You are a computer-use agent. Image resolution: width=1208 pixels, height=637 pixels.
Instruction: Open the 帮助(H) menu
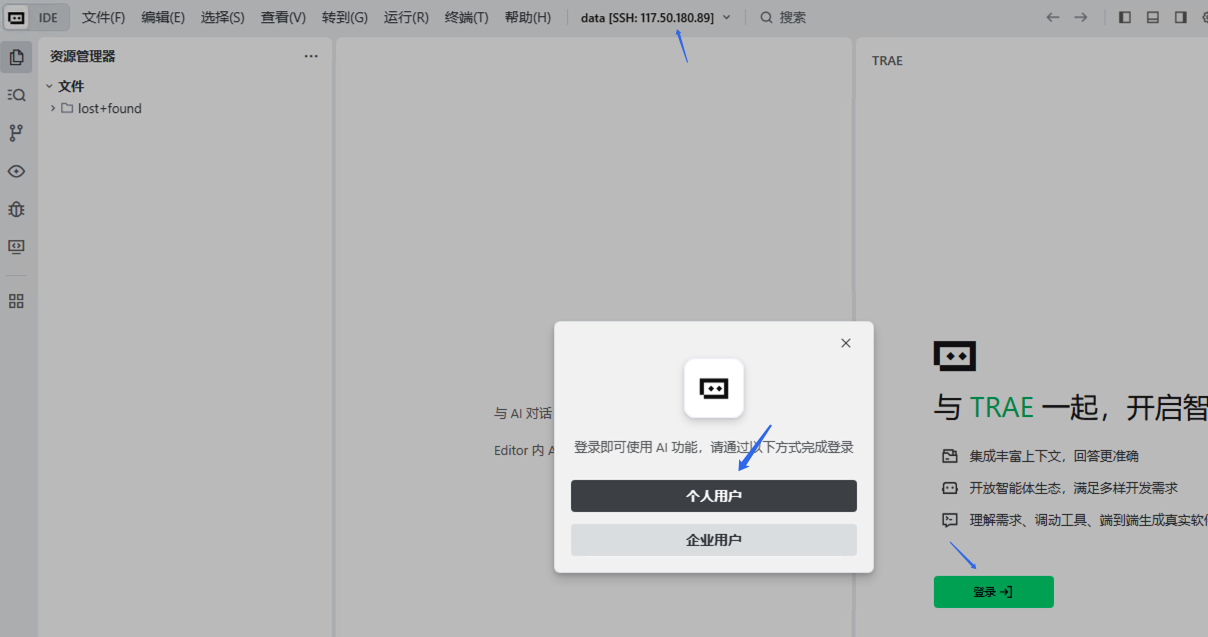[528, 17]
